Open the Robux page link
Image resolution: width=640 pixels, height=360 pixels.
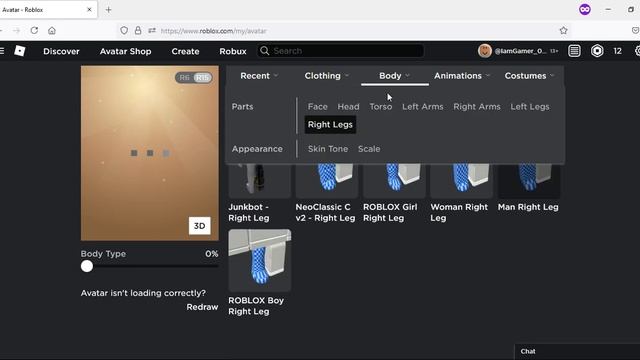[x=233, y=51]
